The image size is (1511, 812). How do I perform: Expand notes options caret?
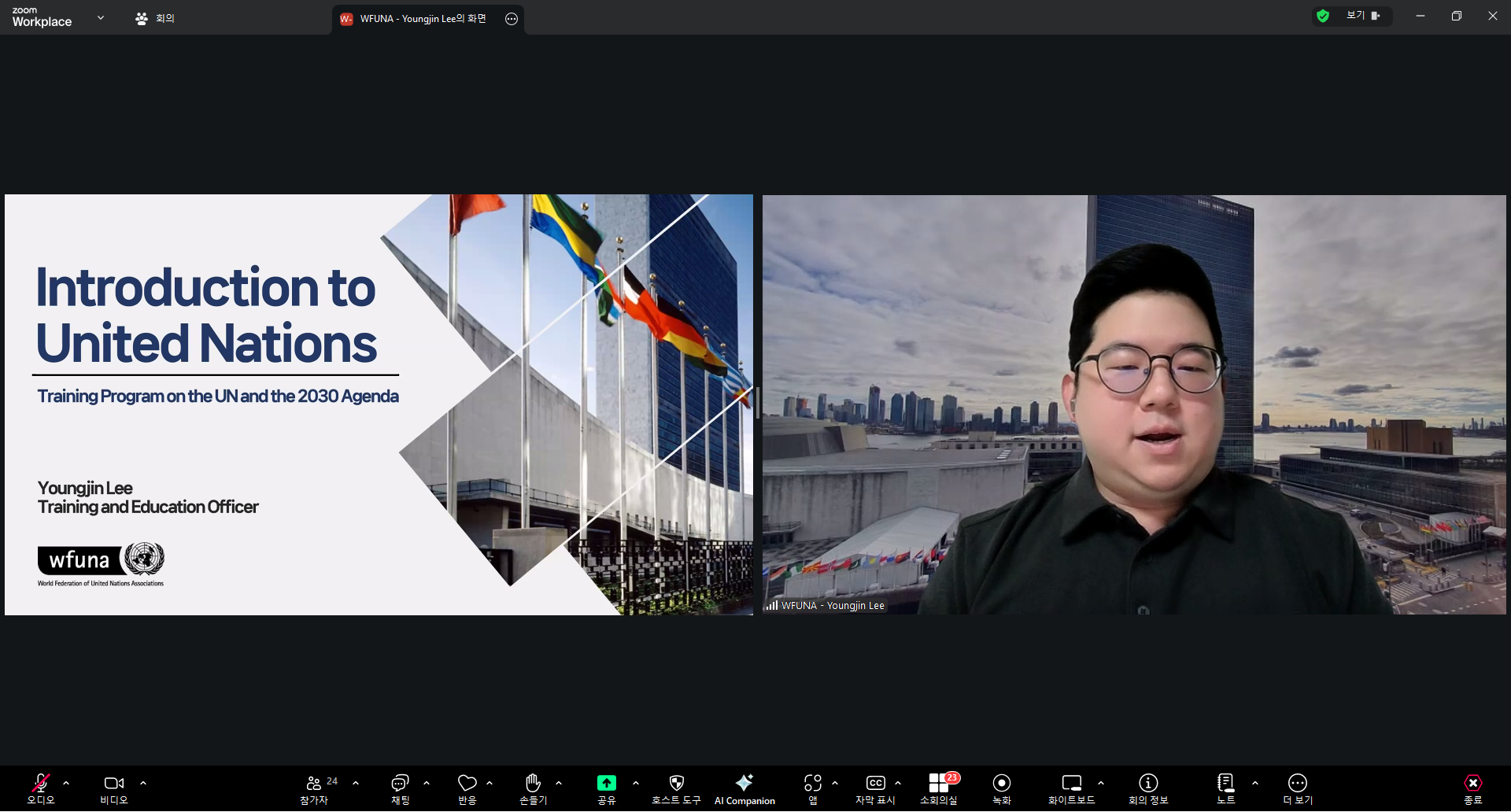(1255, 783)
